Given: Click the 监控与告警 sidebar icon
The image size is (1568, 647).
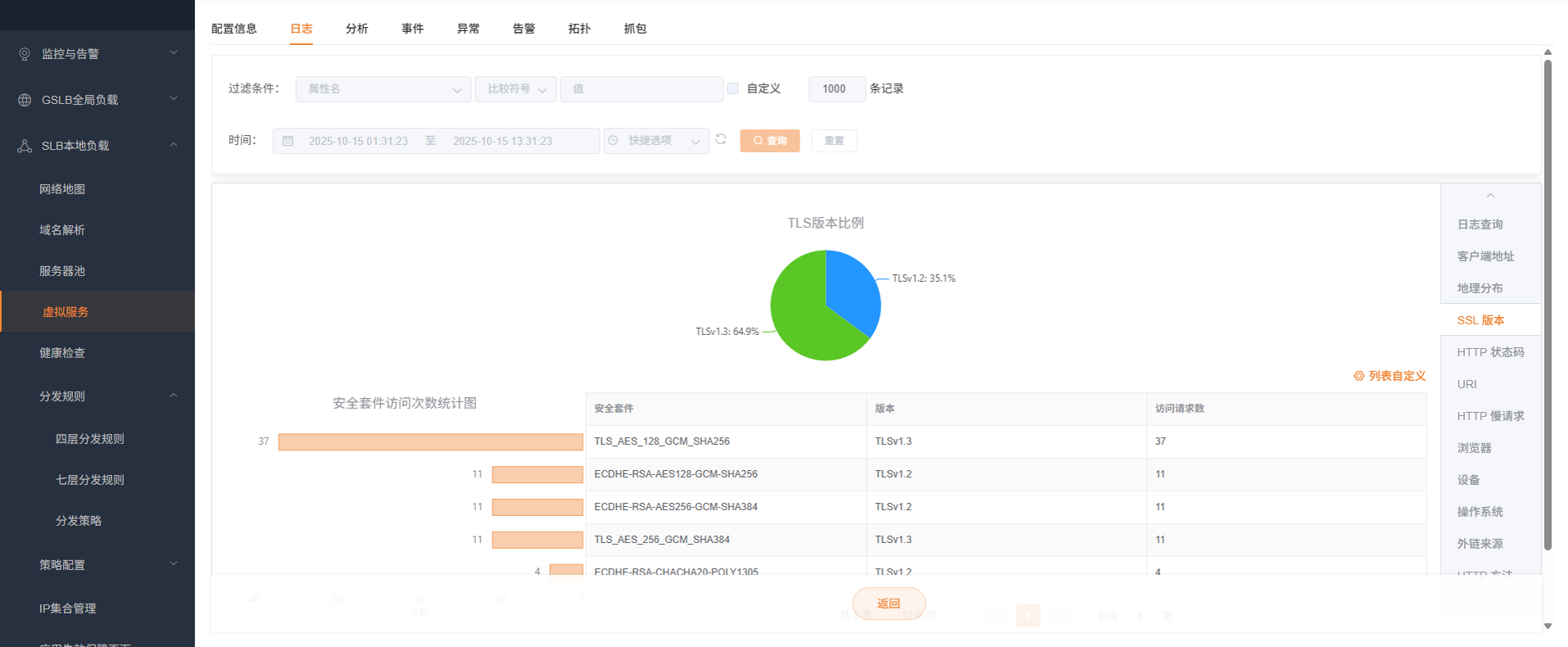Looking at the screenshot, I should point(25,54).
